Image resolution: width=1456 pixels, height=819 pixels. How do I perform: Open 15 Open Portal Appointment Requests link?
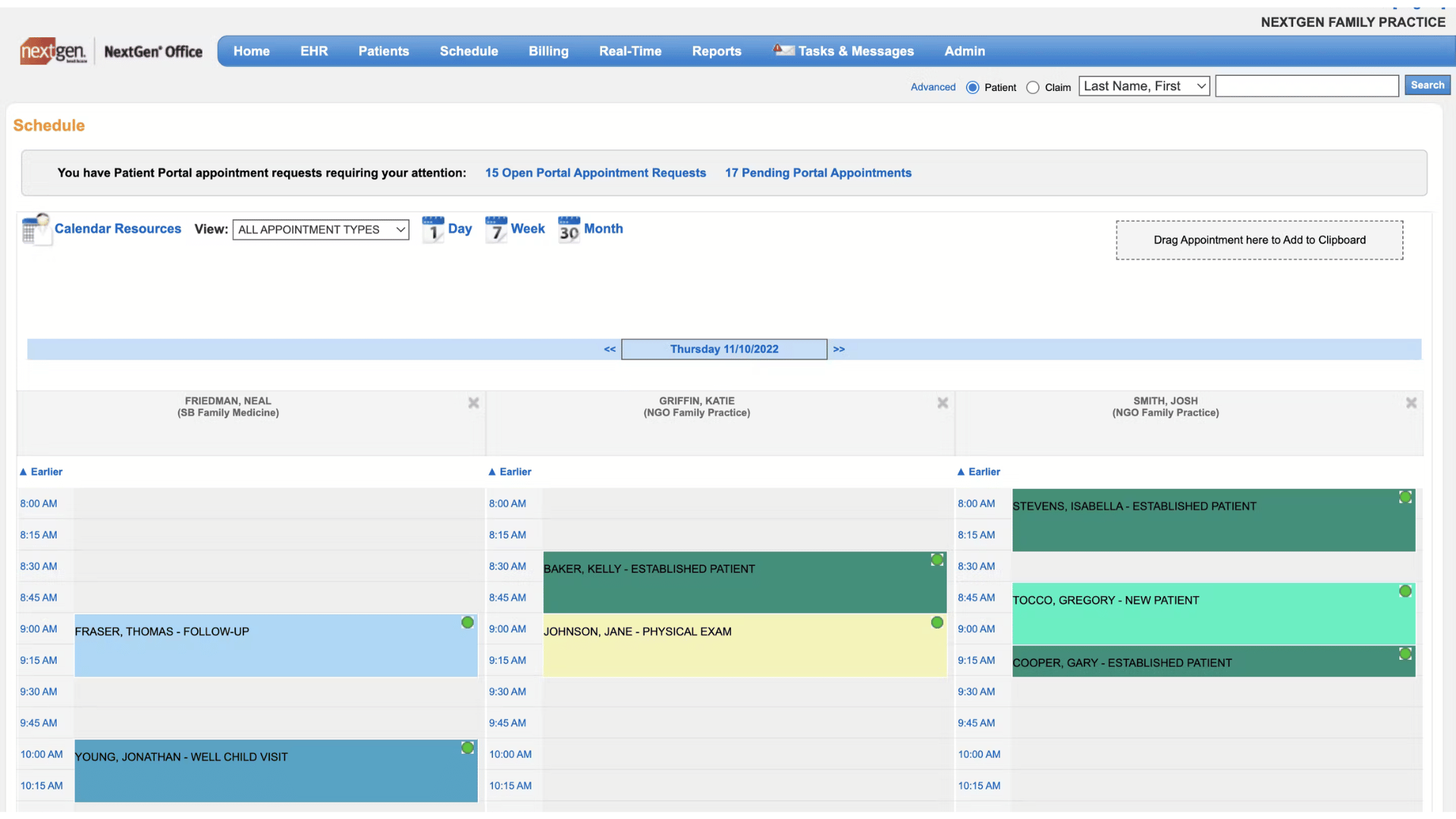pos(595,173)
